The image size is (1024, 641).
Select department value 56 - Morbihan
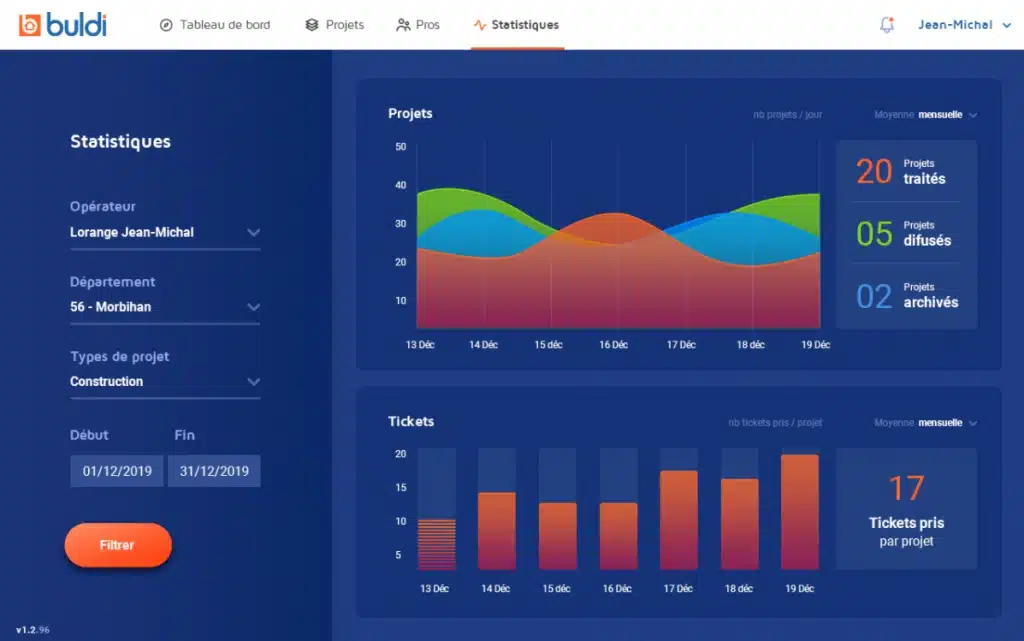[110, 307]
